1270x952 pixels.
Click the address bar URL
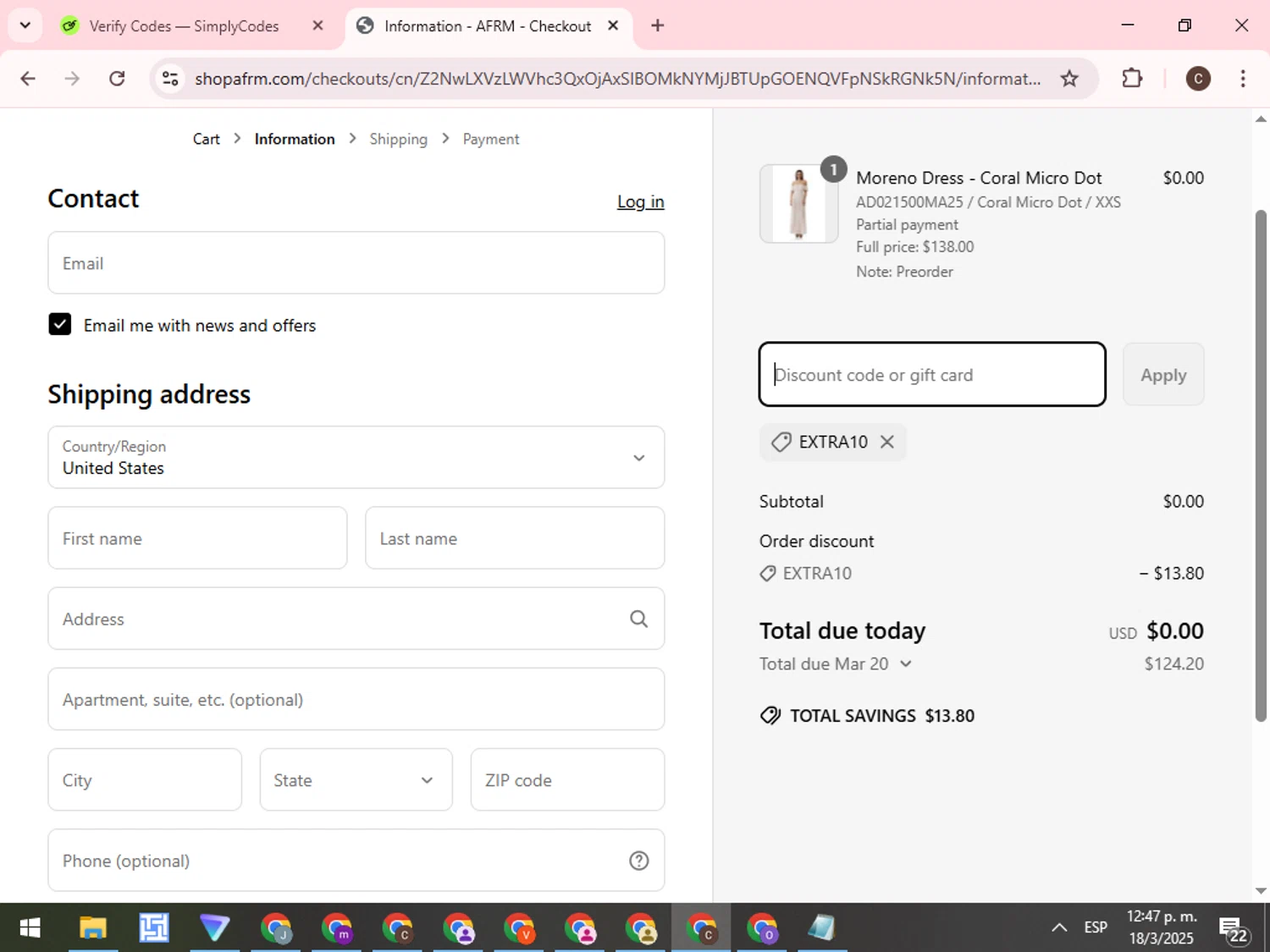(x=618, y=79)
